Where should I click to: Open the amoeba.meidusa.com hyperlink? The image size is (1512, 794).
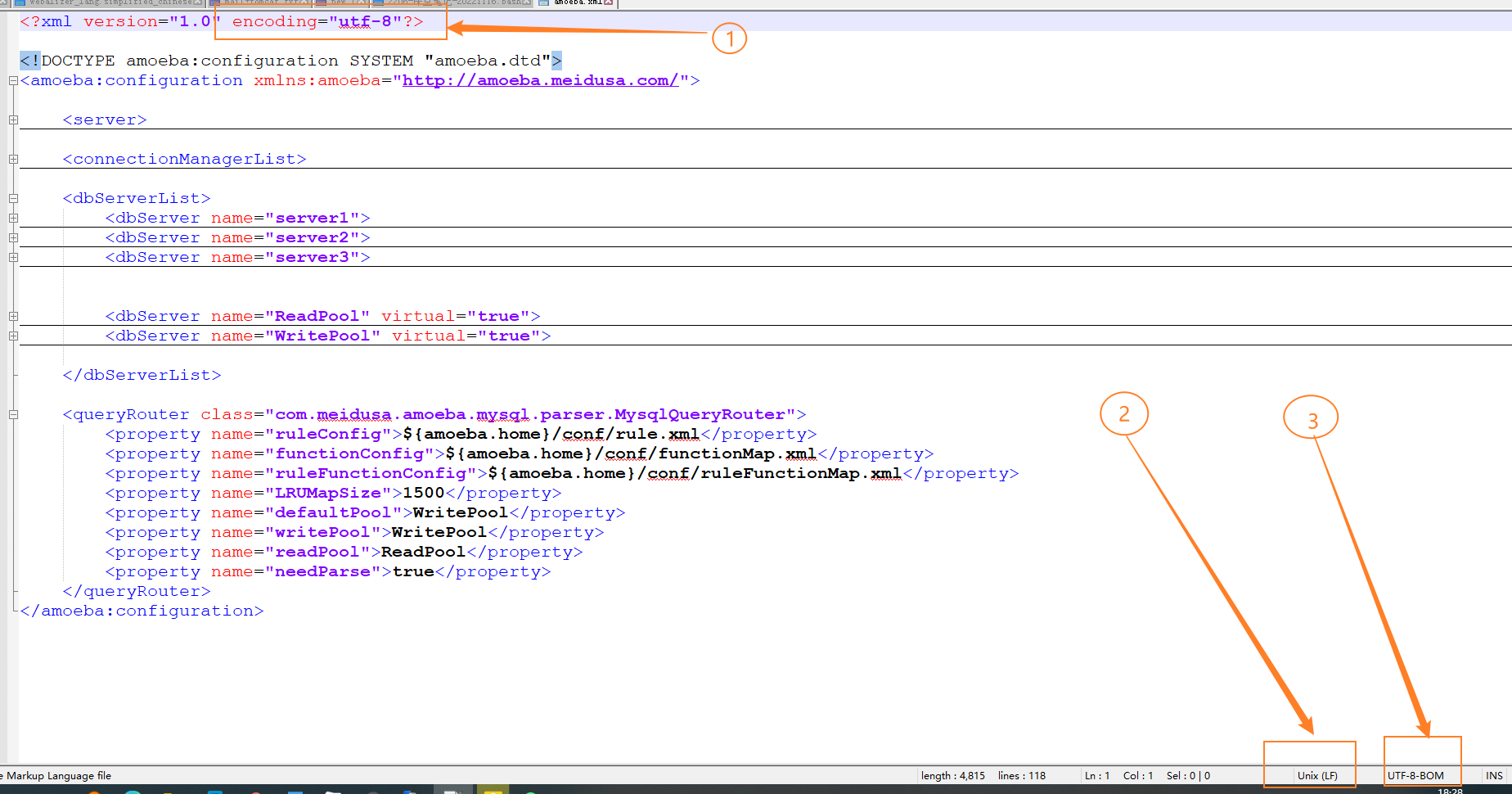(x=540, y=80)
